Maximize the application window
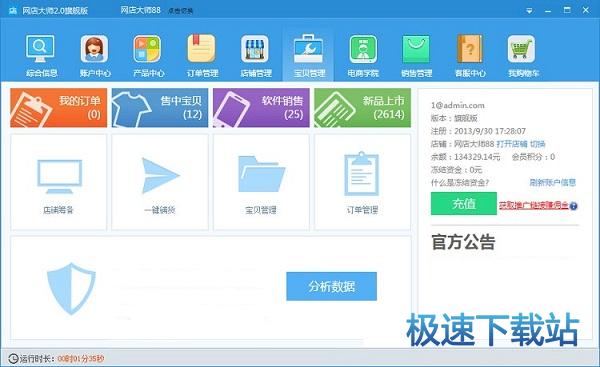Viewport: 600px width, 367px height. coord(567,10)
